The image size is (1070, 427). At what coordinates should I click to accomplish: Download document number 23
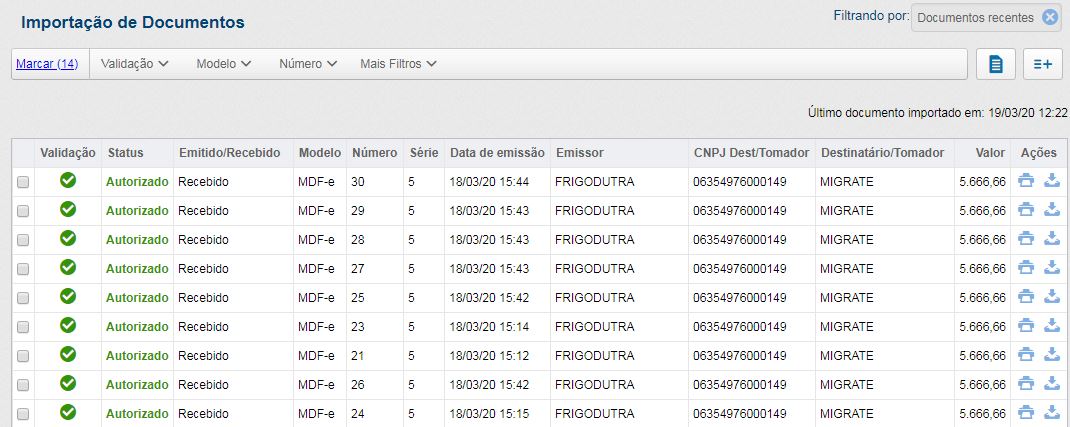[1051, 326]
